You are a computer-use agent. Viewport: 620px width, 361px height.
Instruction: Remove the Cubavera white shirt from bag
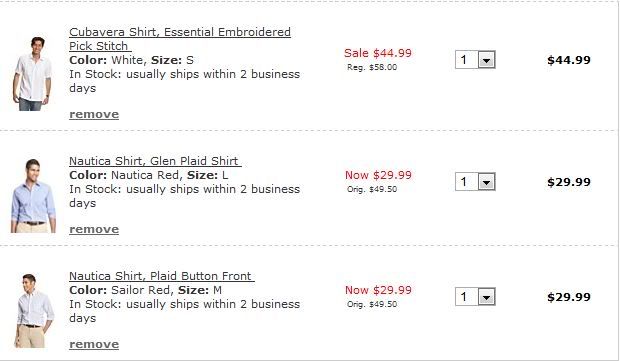pyautogui.click(x=94, y=114)
